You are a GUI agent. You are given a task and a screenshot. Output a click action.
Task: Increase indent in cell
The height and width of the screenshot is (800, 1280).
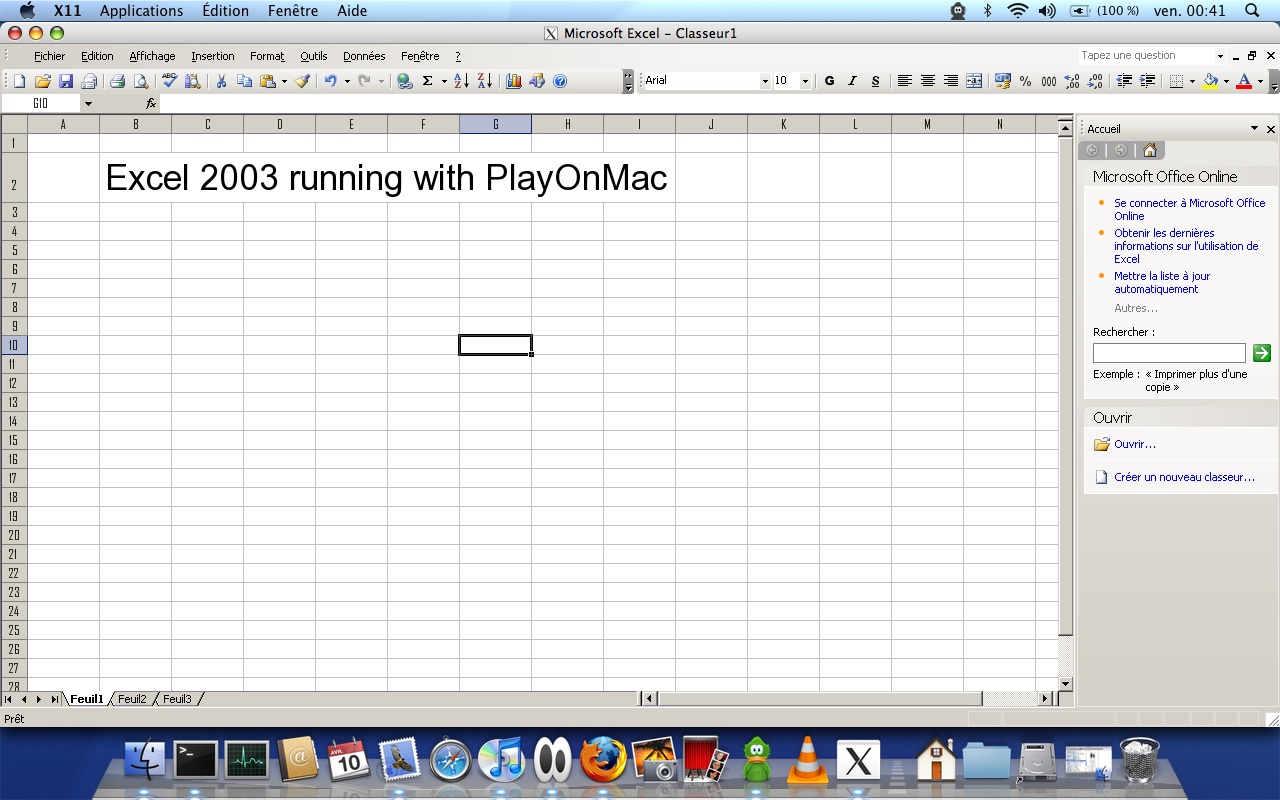pos(1147,81)
